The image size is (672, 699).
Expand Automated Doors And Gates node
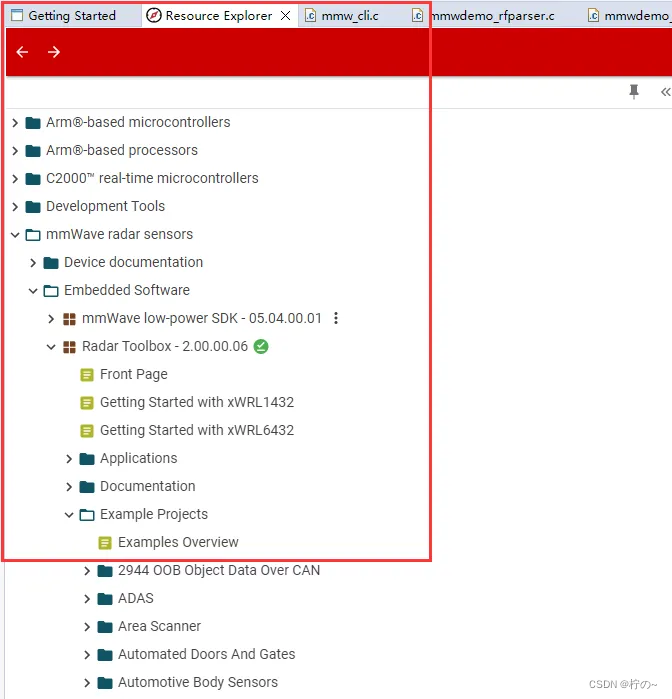click(x=87, y=655)
